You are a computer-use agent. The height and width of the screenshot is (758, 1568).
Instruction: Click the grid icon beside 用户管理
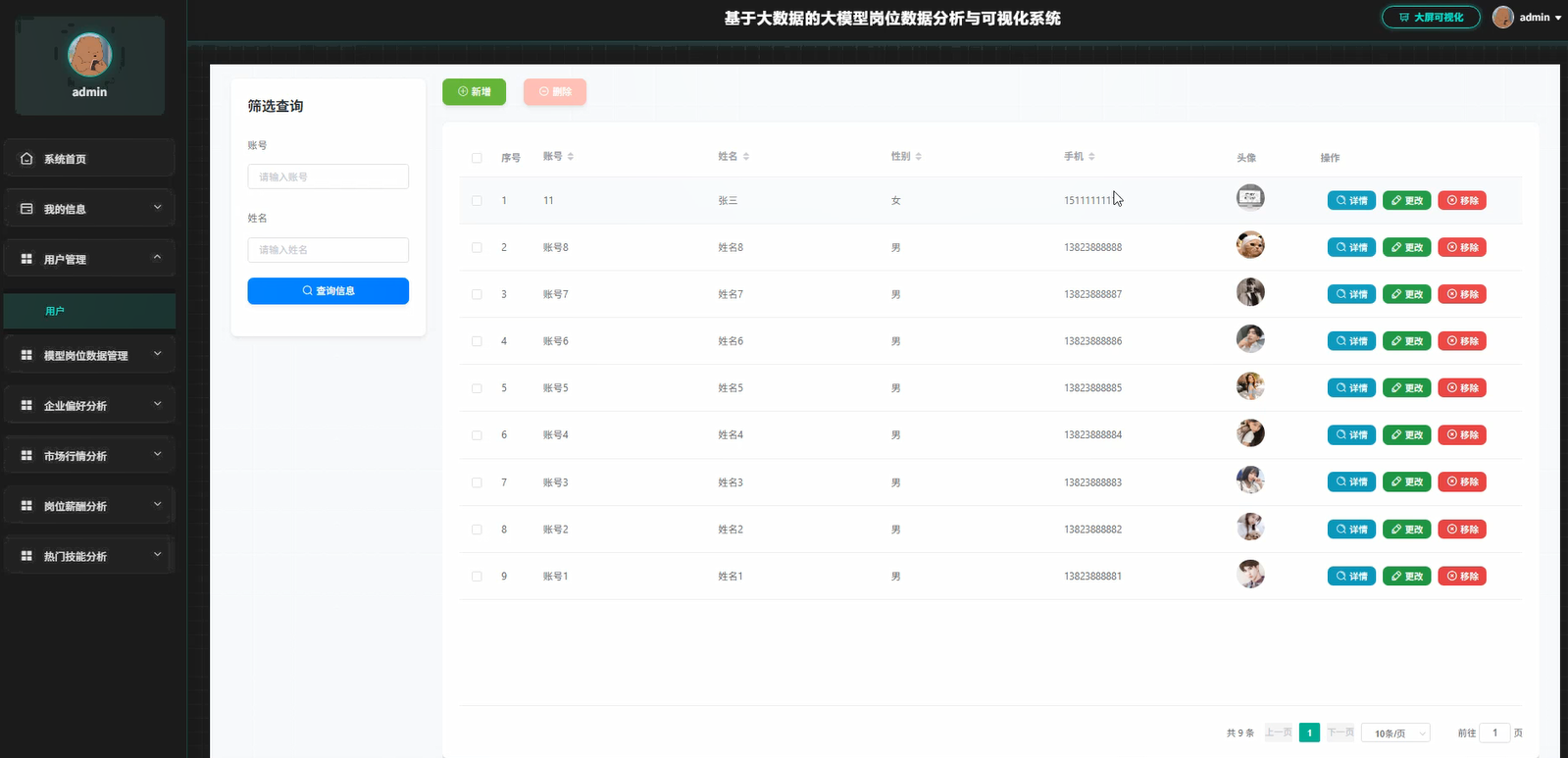[x=26, y=259]
